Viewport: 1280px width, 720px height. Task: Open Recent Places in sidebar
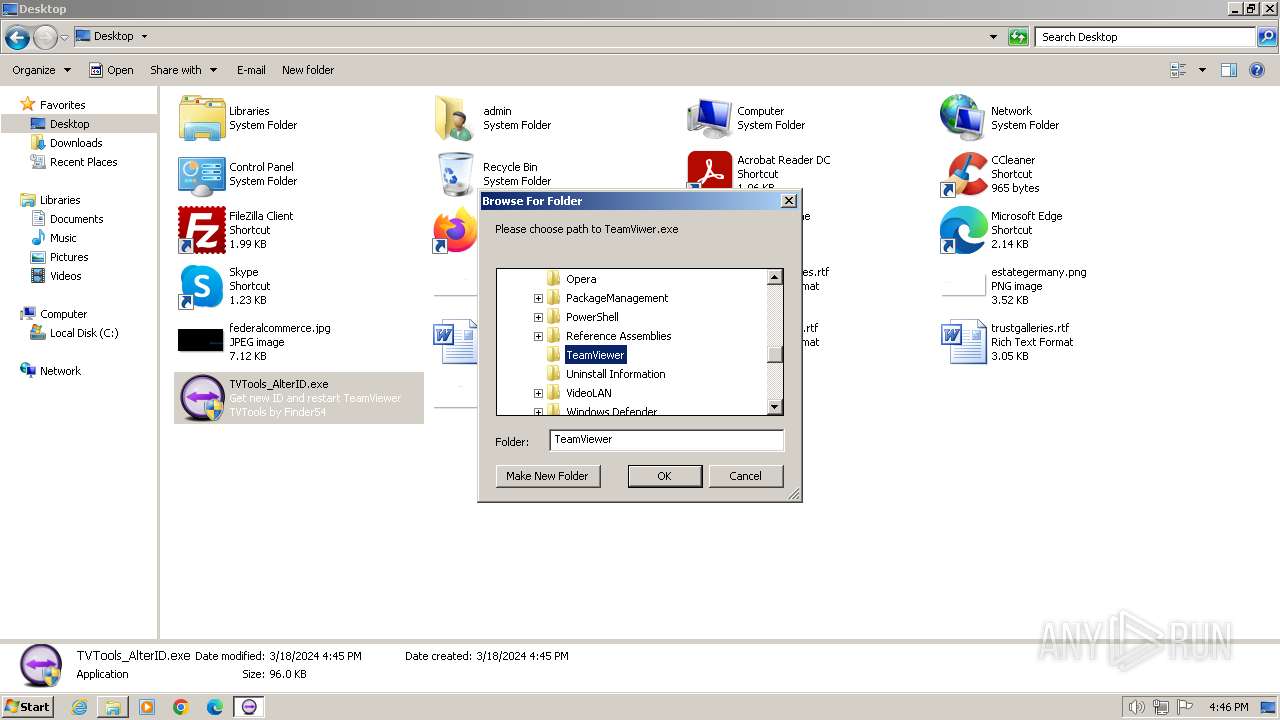(x=83, y=162)
